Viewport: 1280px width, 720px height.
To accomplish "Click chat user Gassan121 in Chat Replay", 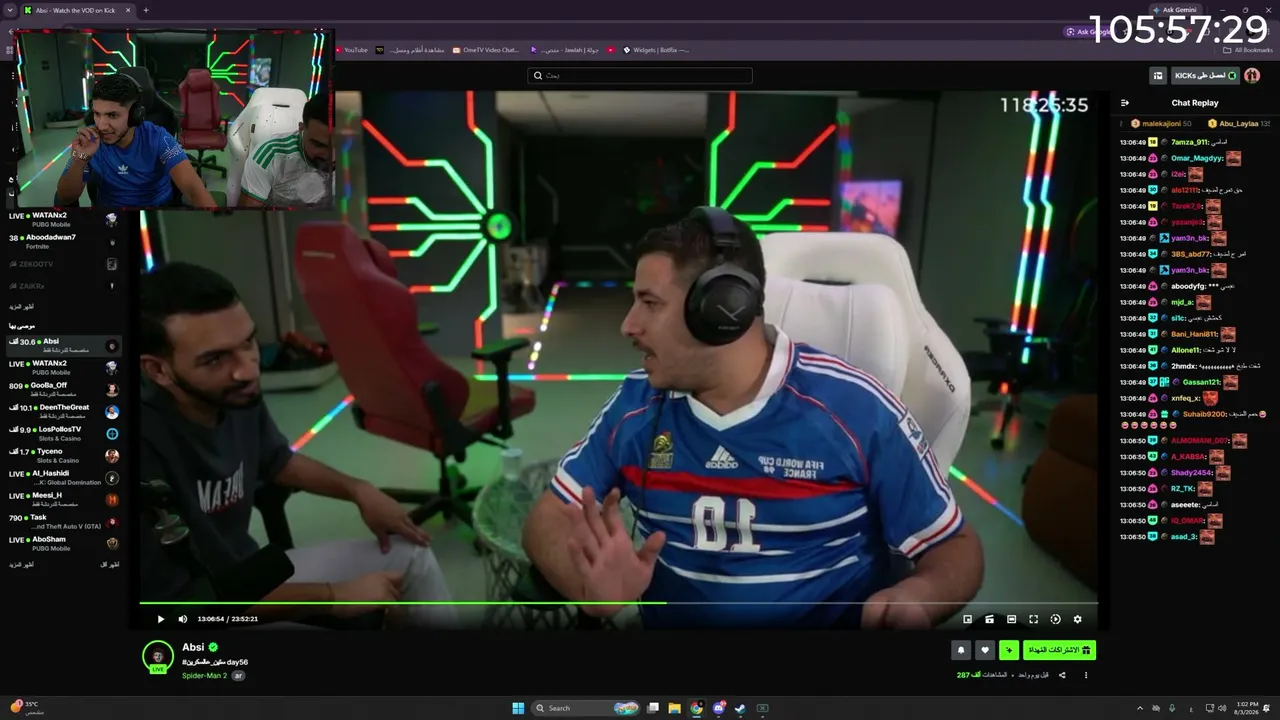I will (1202, 382).
